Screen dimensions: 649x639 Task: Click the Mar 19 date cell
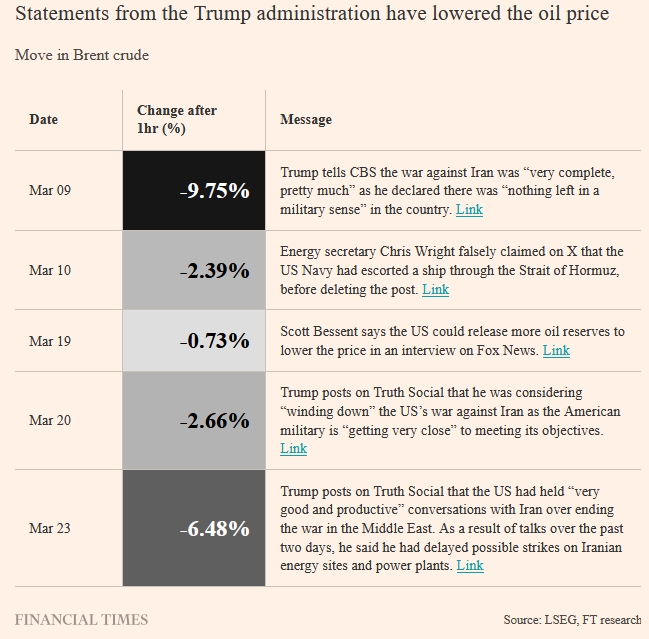tap(50, 341)
